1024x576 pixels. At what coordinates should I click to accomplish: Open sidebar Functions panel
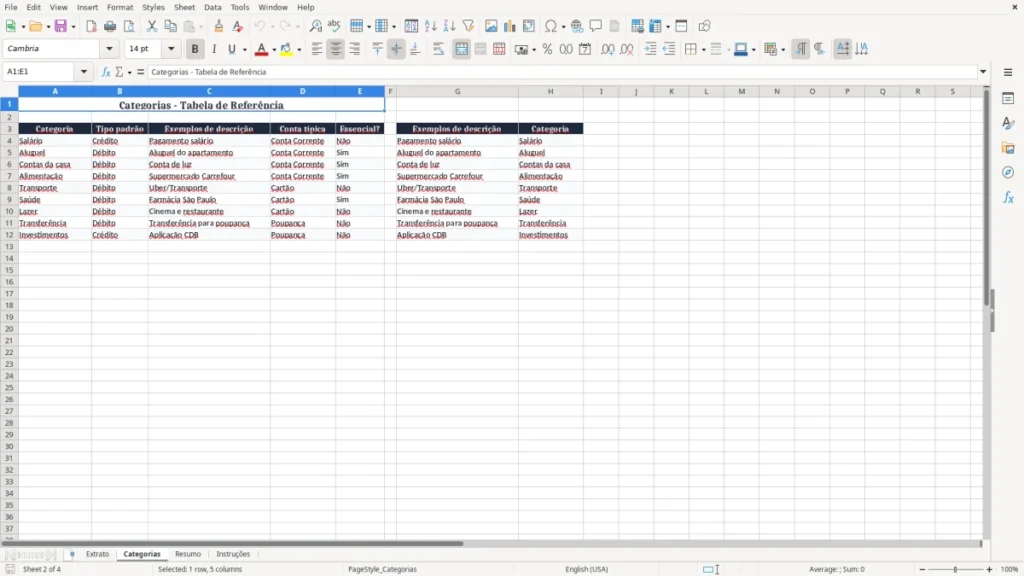pos(1008,197)
